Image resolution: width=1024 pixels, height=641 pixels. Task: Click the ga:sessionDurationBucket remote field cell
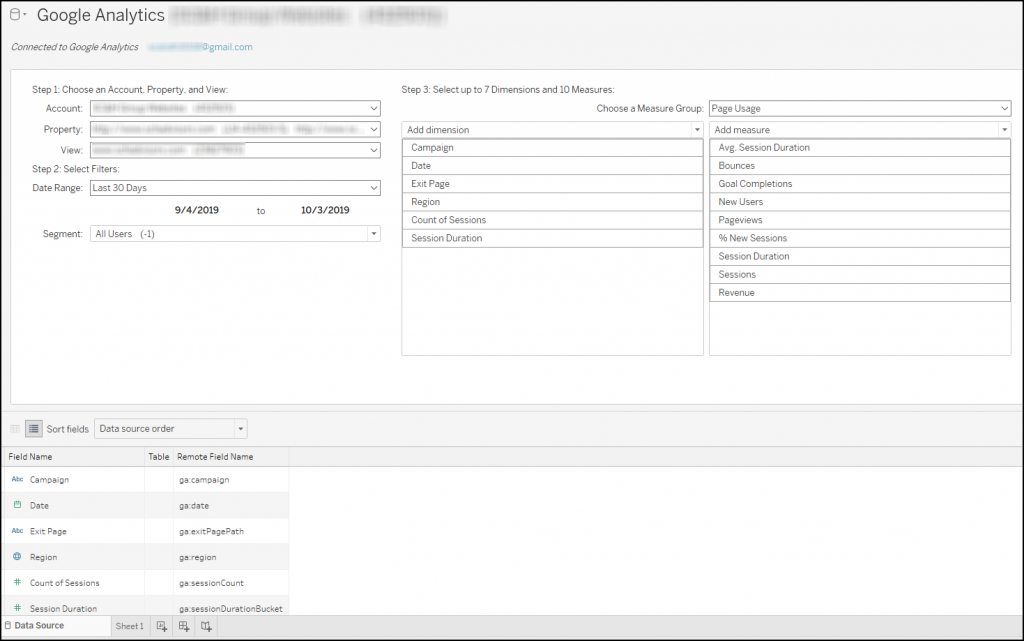point(231,608)
